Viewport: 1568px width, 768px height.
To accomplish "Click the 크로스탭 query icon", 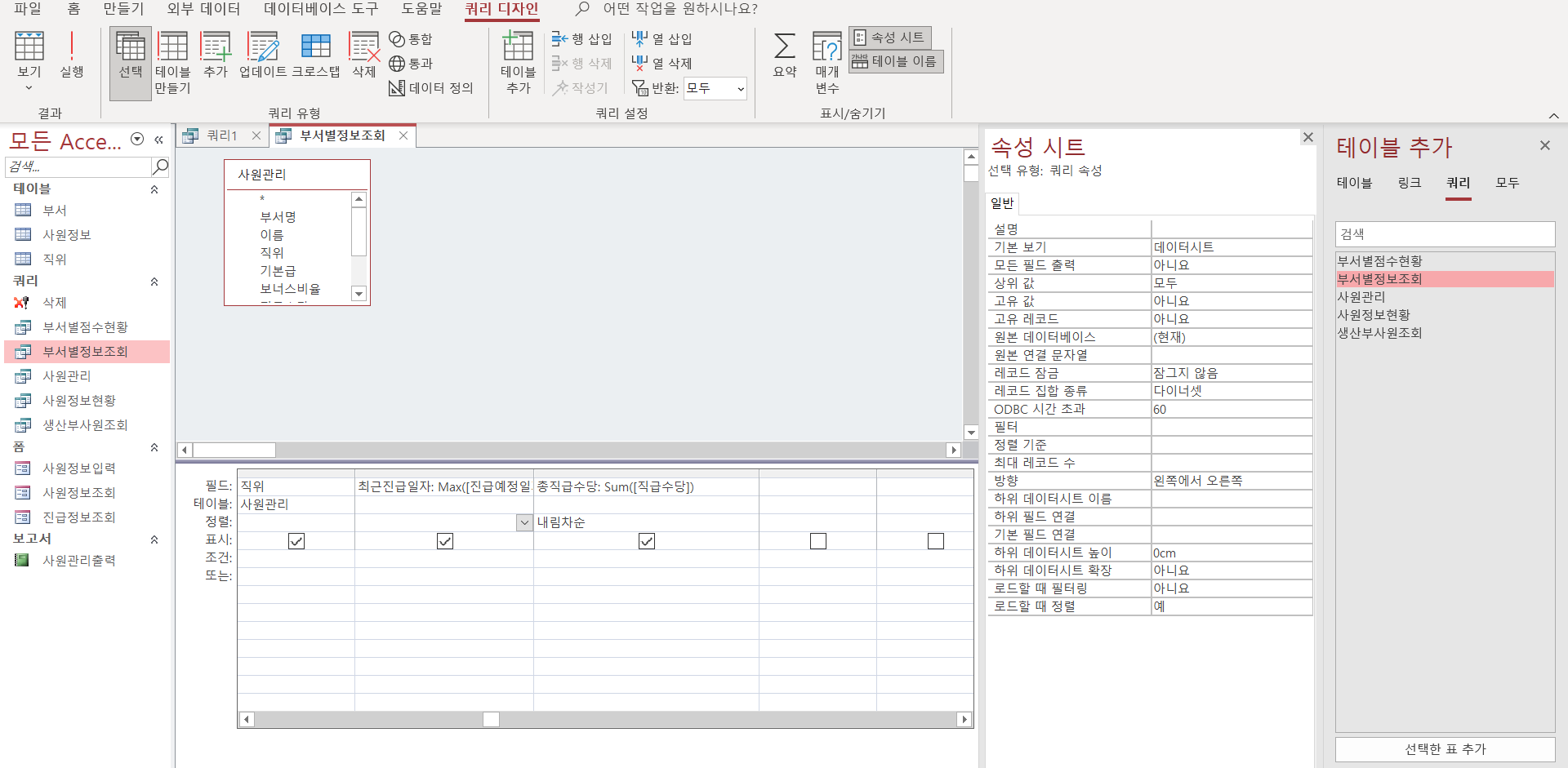I will (x=315, y=54).
